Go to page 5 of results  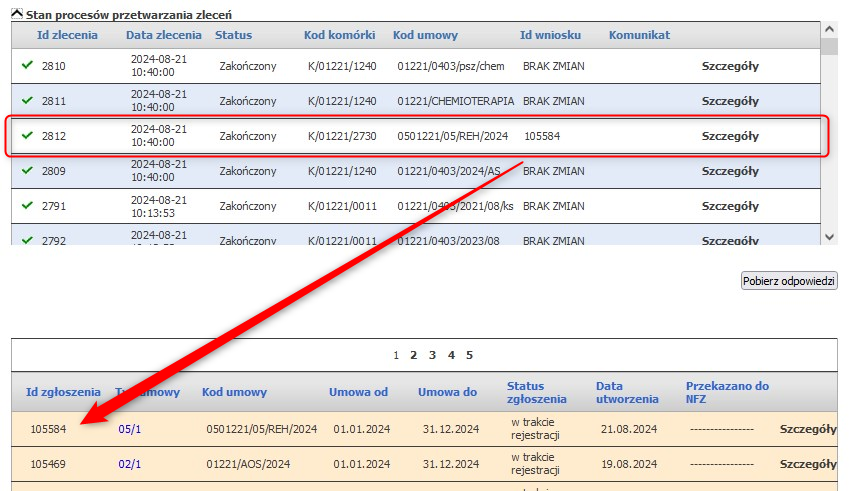[469, 355]
